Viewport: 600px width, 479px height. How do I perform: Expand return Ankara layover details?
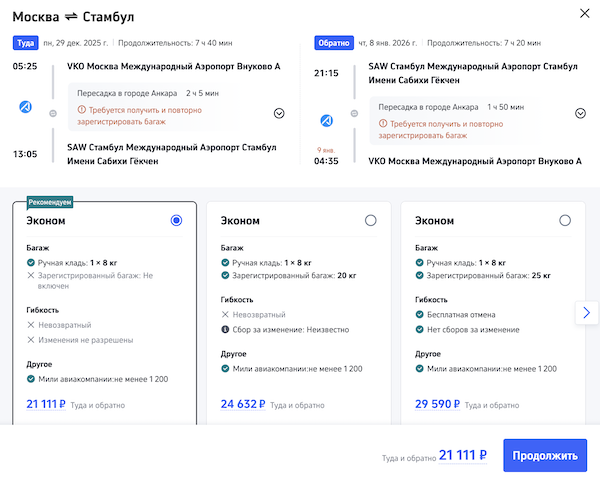[x=580, y=113]
